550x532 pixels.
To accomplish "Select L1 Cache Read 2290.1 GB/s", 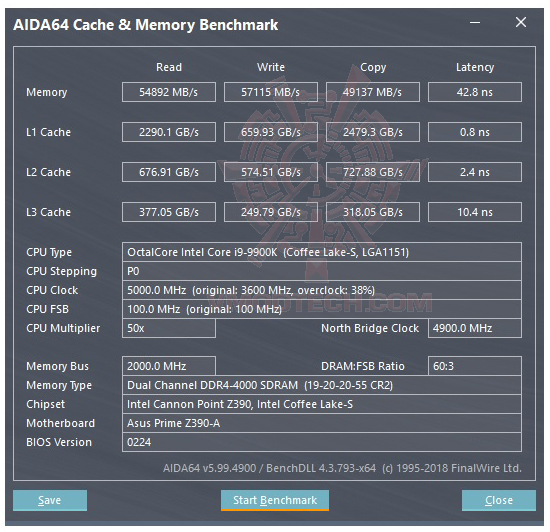I will [169, 132].
